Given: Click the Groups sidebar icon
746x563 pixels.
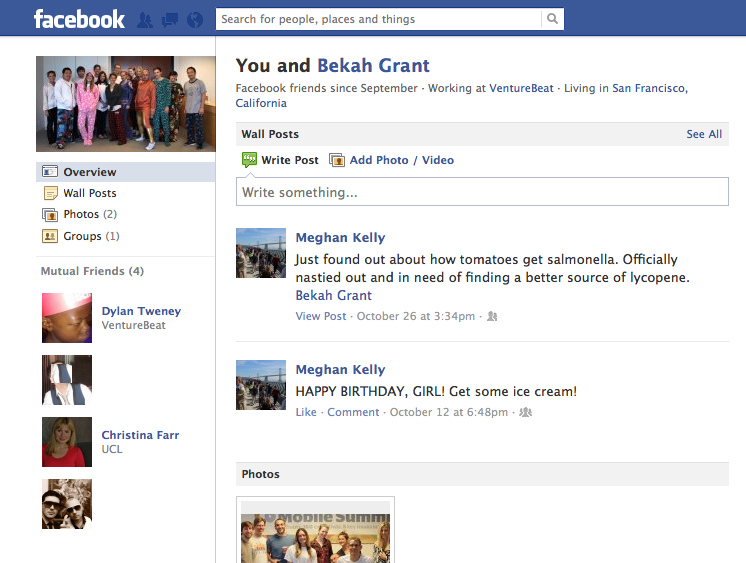Looking at the screenshot, I should click(50, 236).
